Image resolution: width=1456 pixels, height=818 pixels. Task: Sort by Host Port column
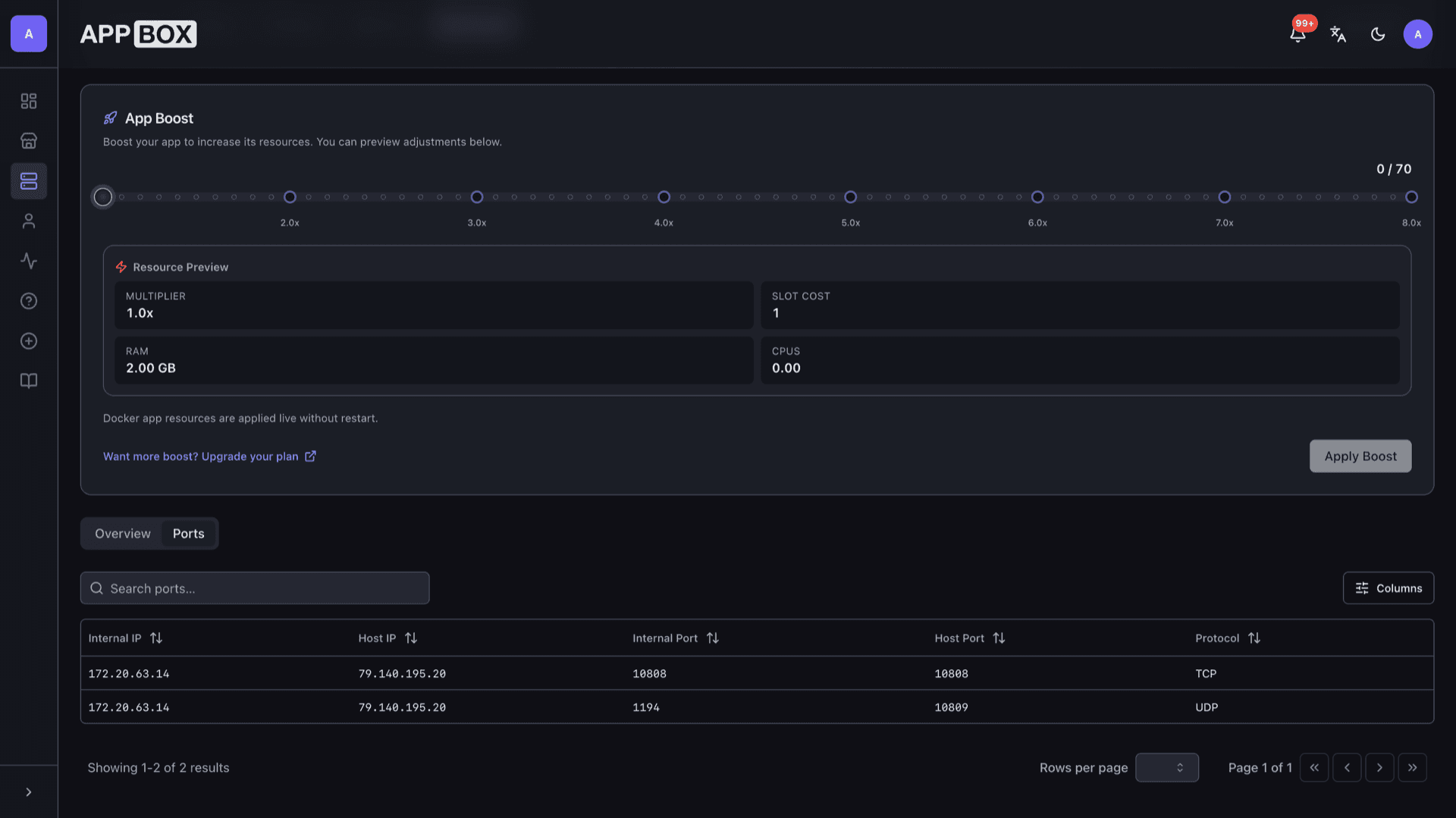(970, 638)
